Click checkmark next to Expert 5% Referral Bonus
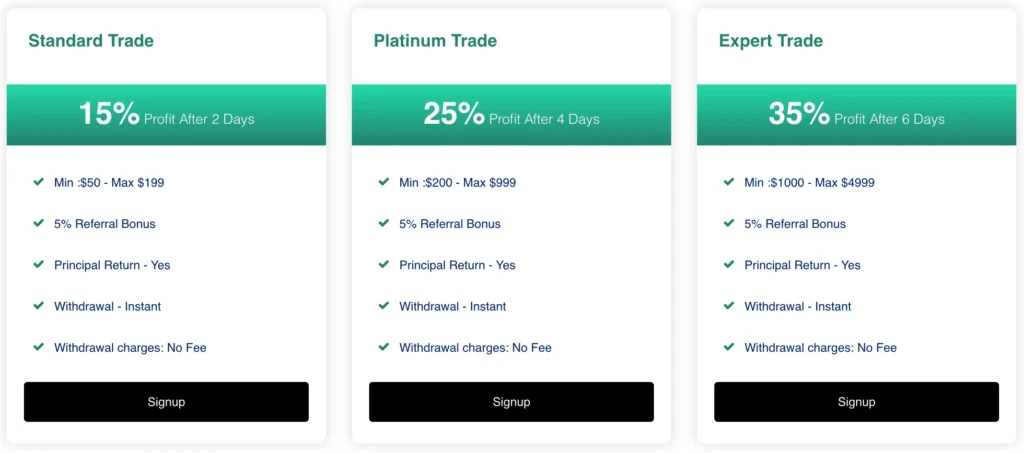1024x453 pixels. point(729,223)
